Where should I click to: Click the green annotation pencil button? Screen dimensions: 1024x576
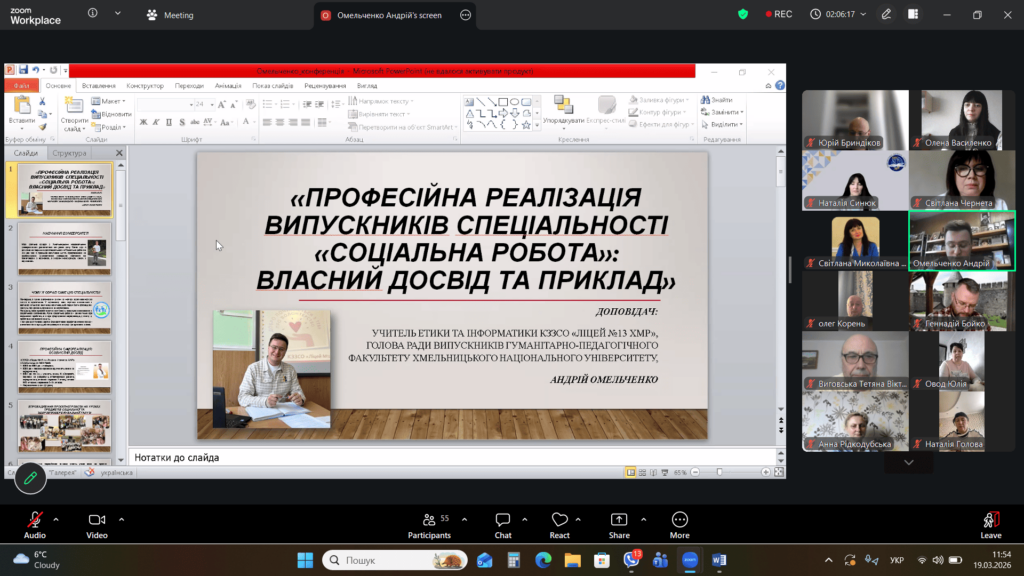click(30, 479)
